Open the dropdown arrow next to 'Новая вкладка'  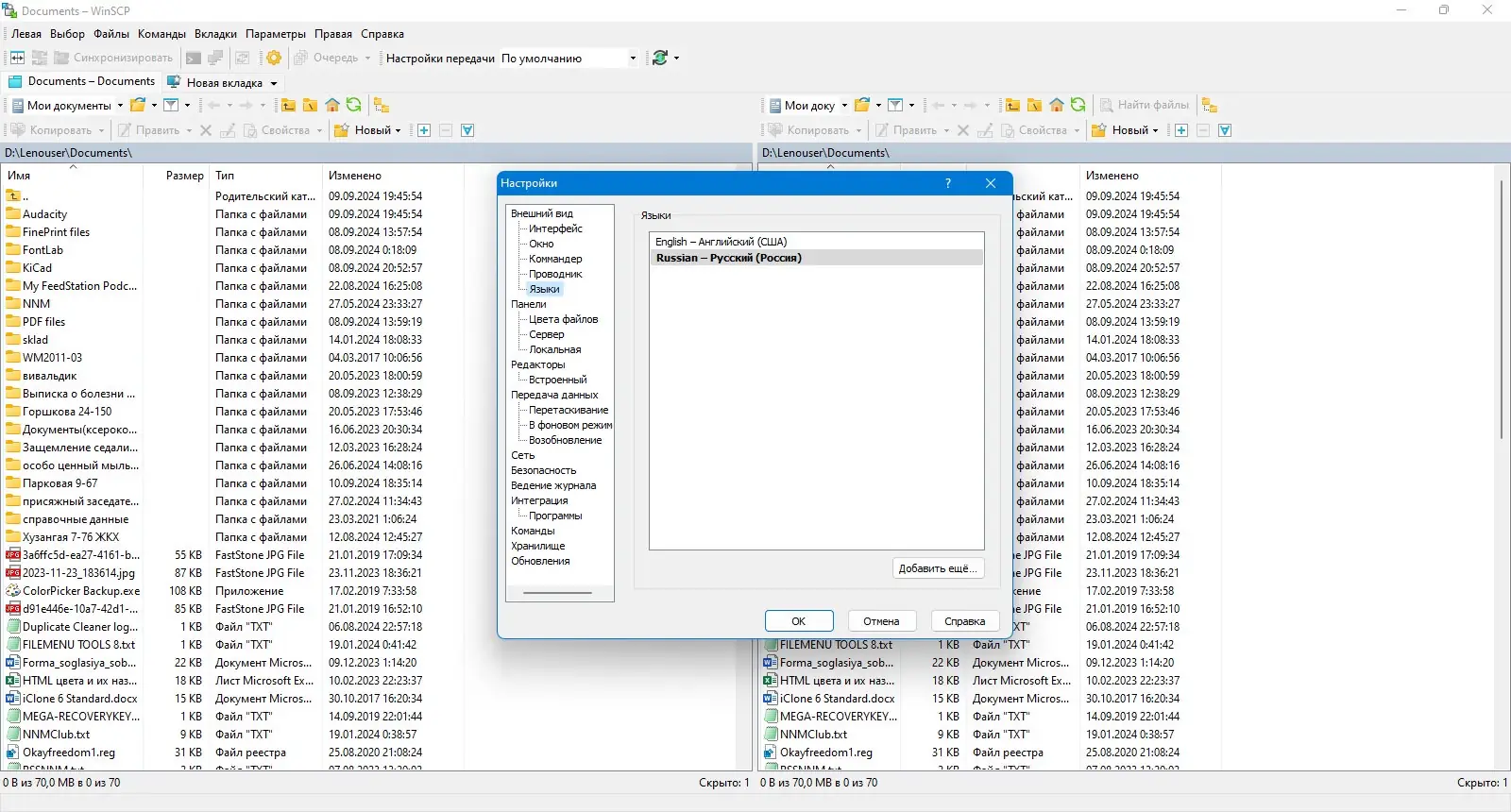(274, 83)
